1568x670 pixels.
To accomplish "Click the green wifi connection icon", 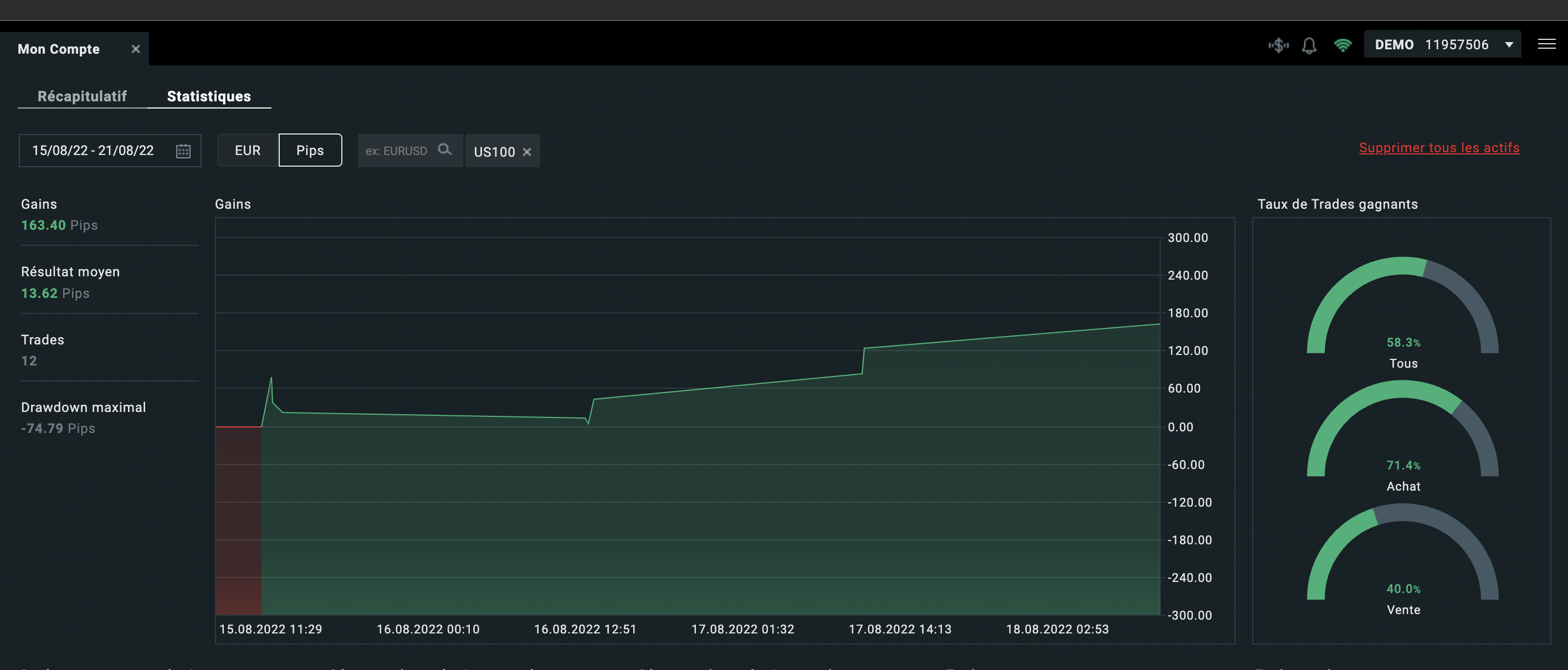I will tap(1342, 45).
